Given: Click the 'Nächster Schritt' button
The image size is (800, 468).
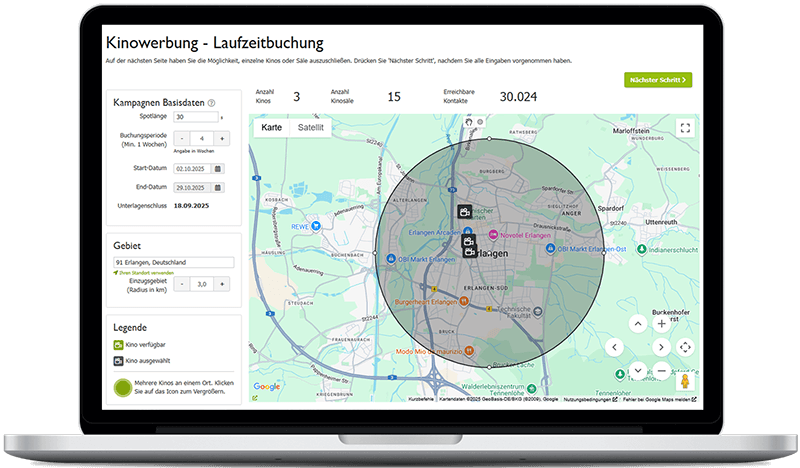Looking at the screenshot, I should pyautogui.click(x=658, y=80).
